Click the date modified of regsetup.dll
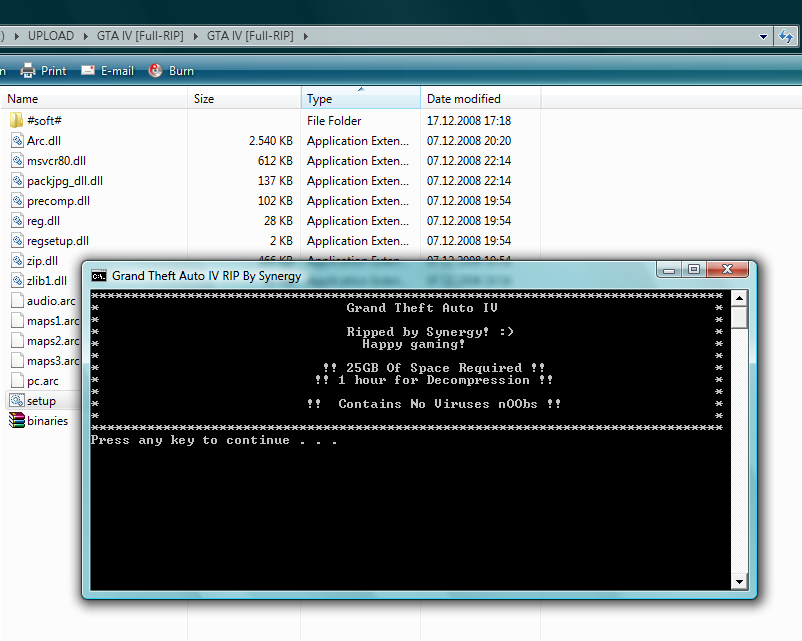 tap(469, 240)
